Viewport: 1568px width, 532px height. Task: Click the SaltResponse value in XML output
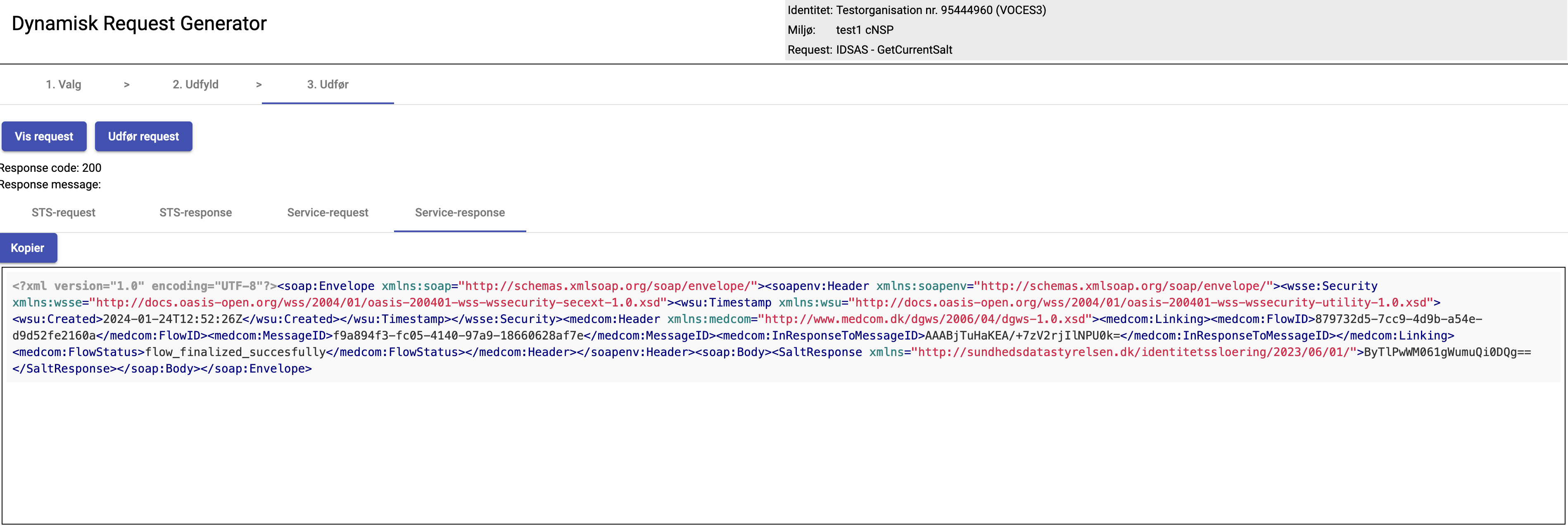[x=1446, y=352]
